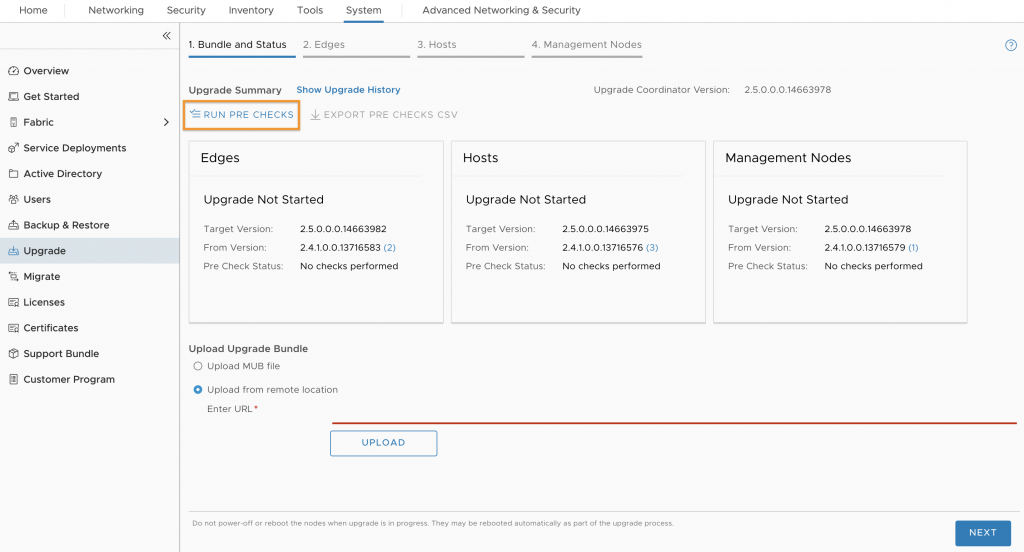Open Advanced Networking & Security menu
This screenshot has width=1024, height=552.
tap(501, 10)
